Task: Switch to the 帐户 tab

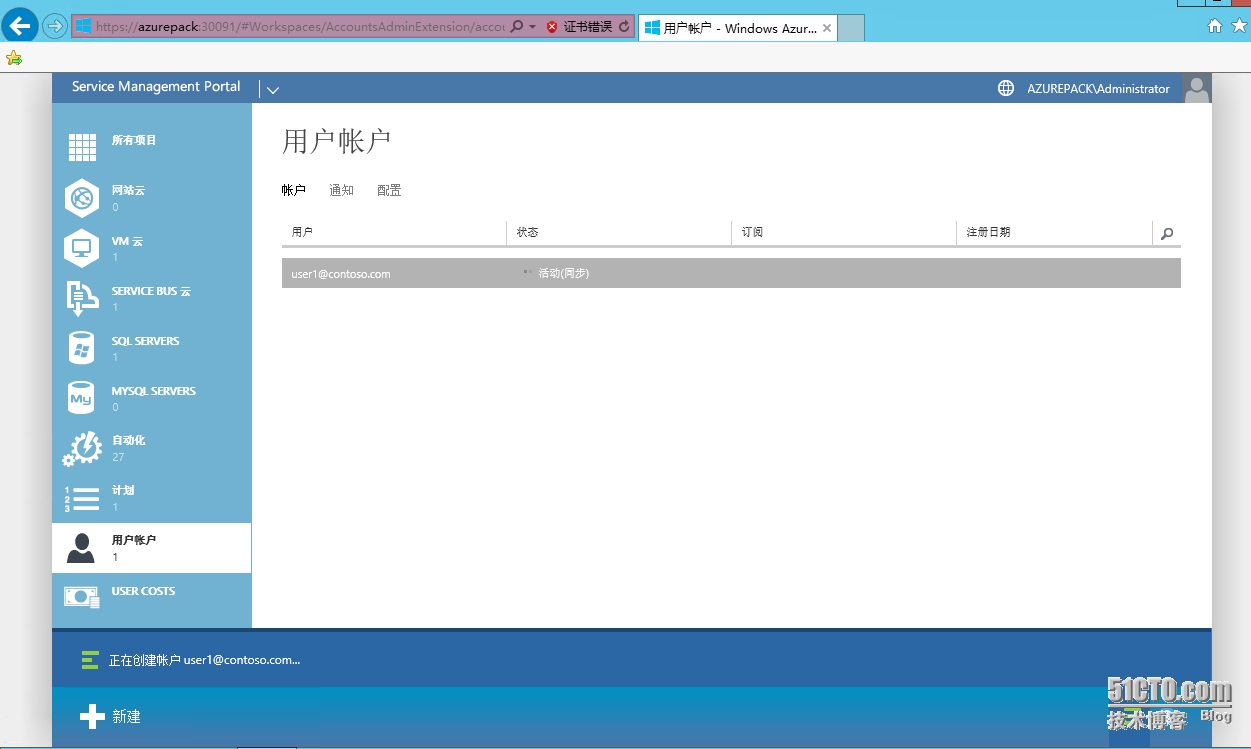Action: [x=293, y=190]
